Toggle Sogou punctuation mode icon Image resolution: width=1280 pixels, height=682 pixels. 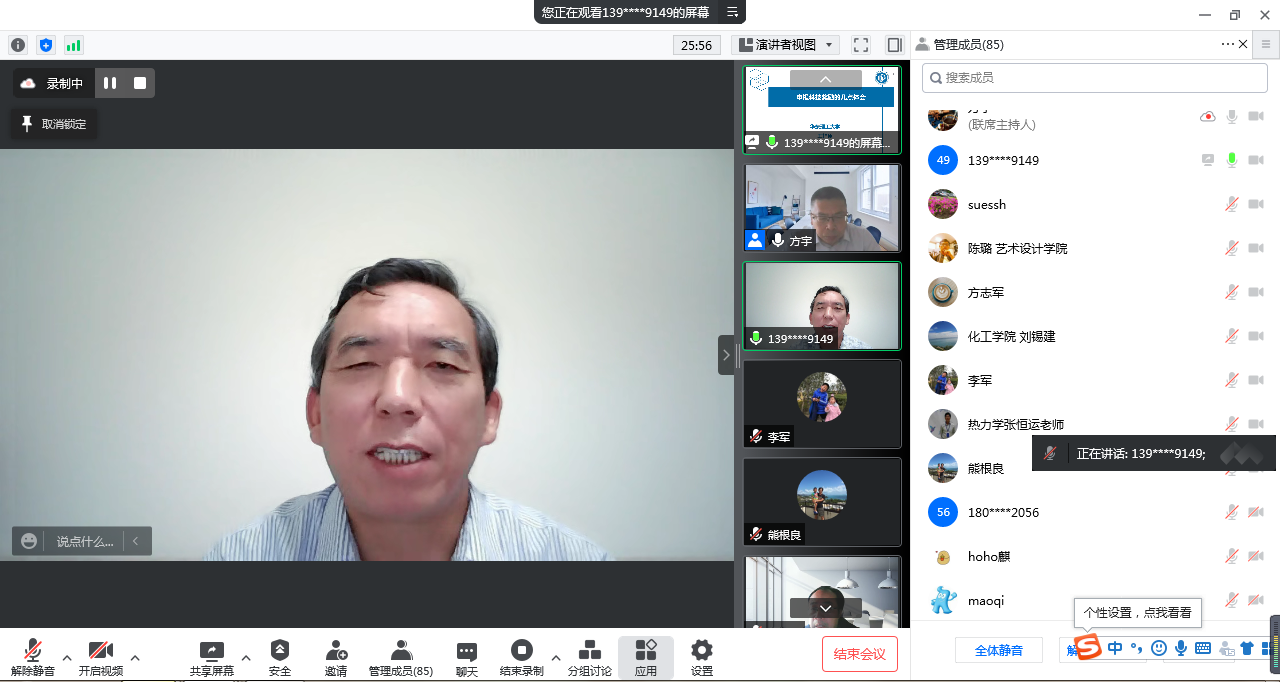pos(1137,648)
